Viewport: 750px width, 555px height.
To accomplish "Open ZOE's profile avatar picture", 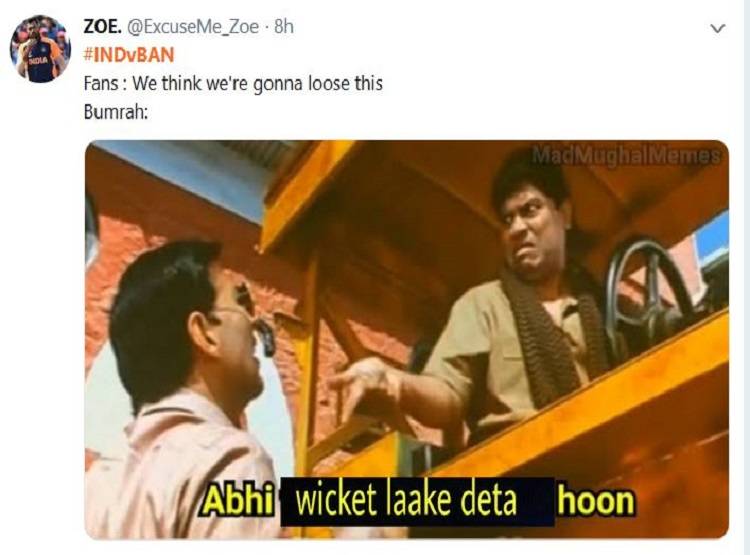I will pos(40,49).
